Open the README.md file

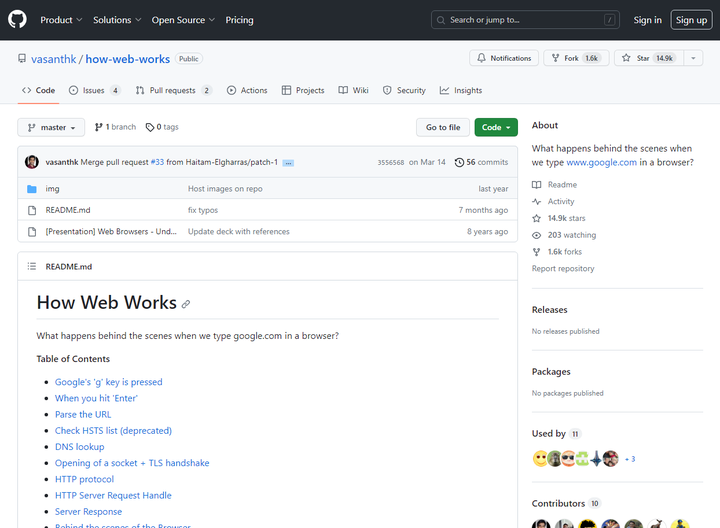coord(68,210)
